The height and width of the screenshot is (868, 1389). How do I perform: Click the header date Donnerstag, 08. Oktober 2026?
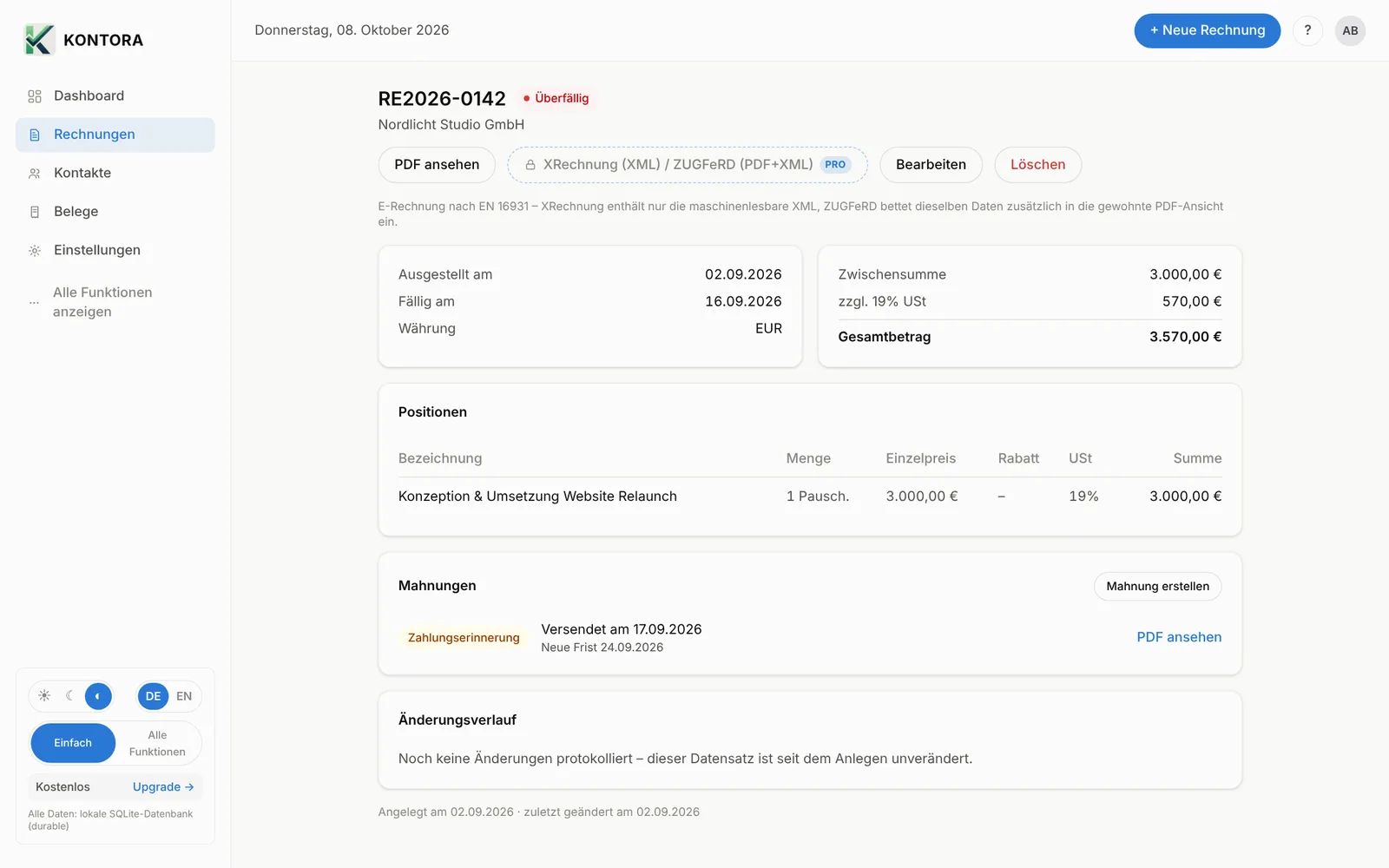click(352, 30)
